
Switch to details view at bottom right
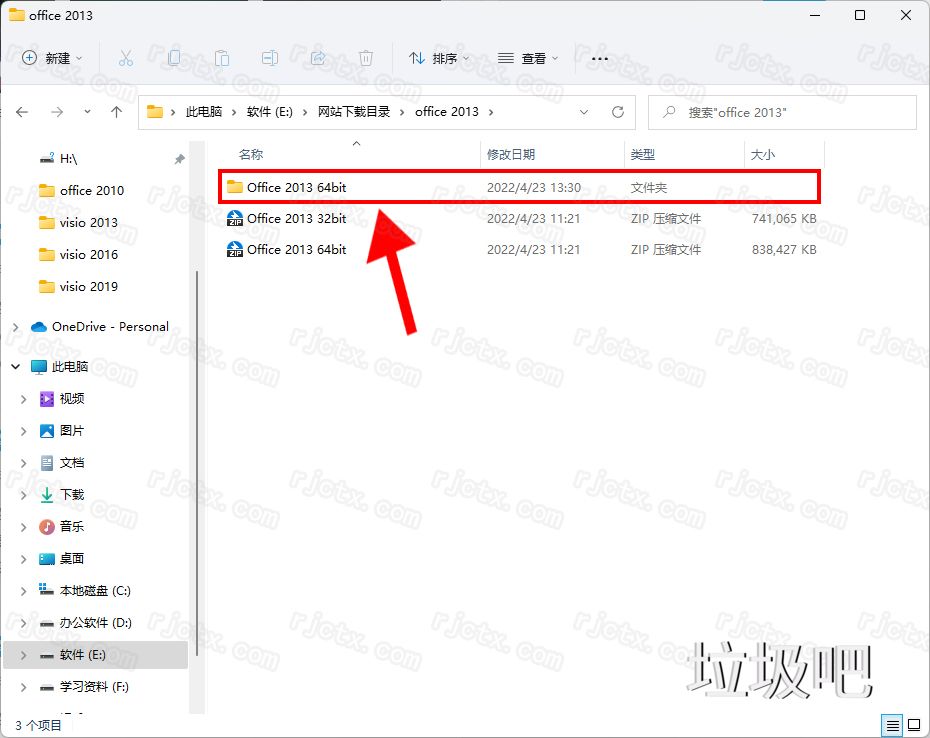tap(893, 725)
